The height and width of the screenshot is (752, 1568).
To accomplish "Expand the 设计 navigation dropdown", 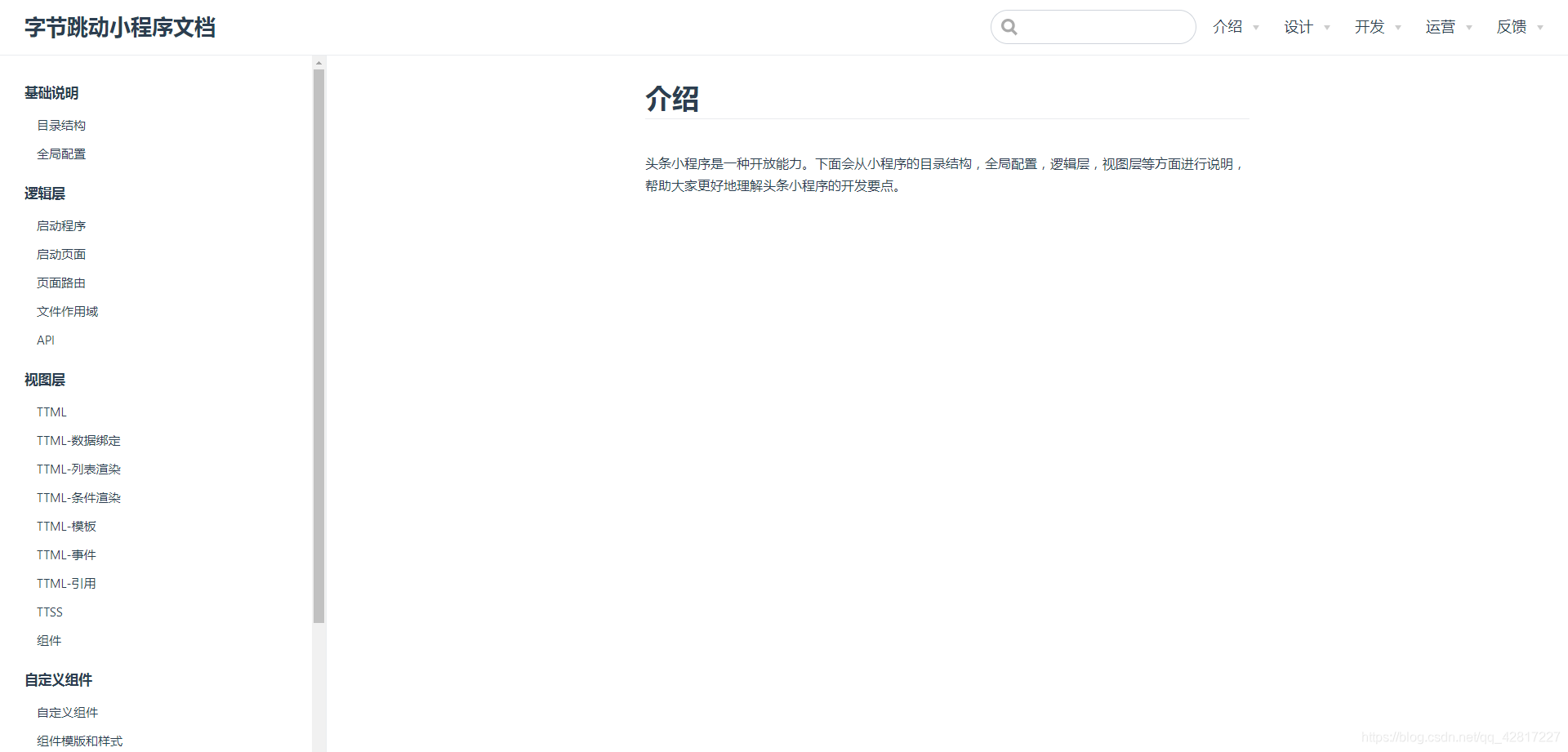I will (1325, 27).
